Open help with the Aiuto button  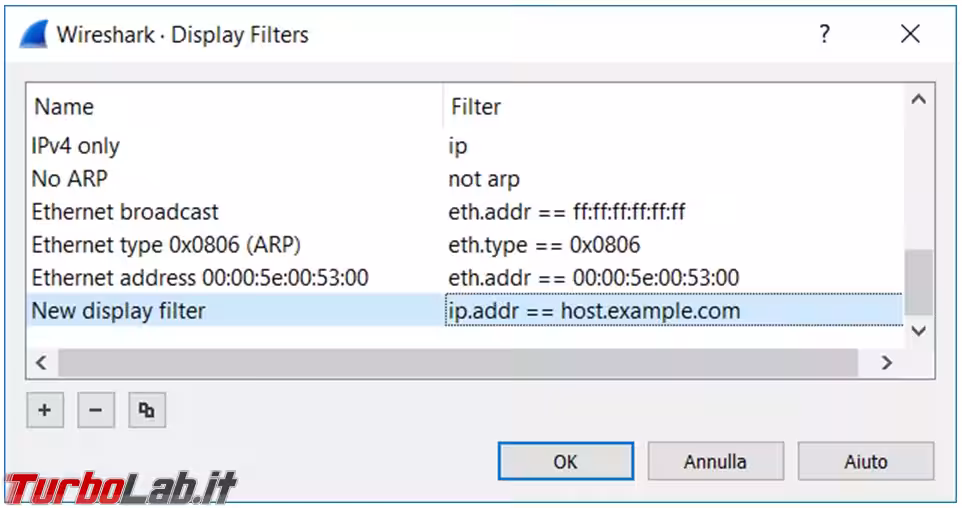[865, 462]
